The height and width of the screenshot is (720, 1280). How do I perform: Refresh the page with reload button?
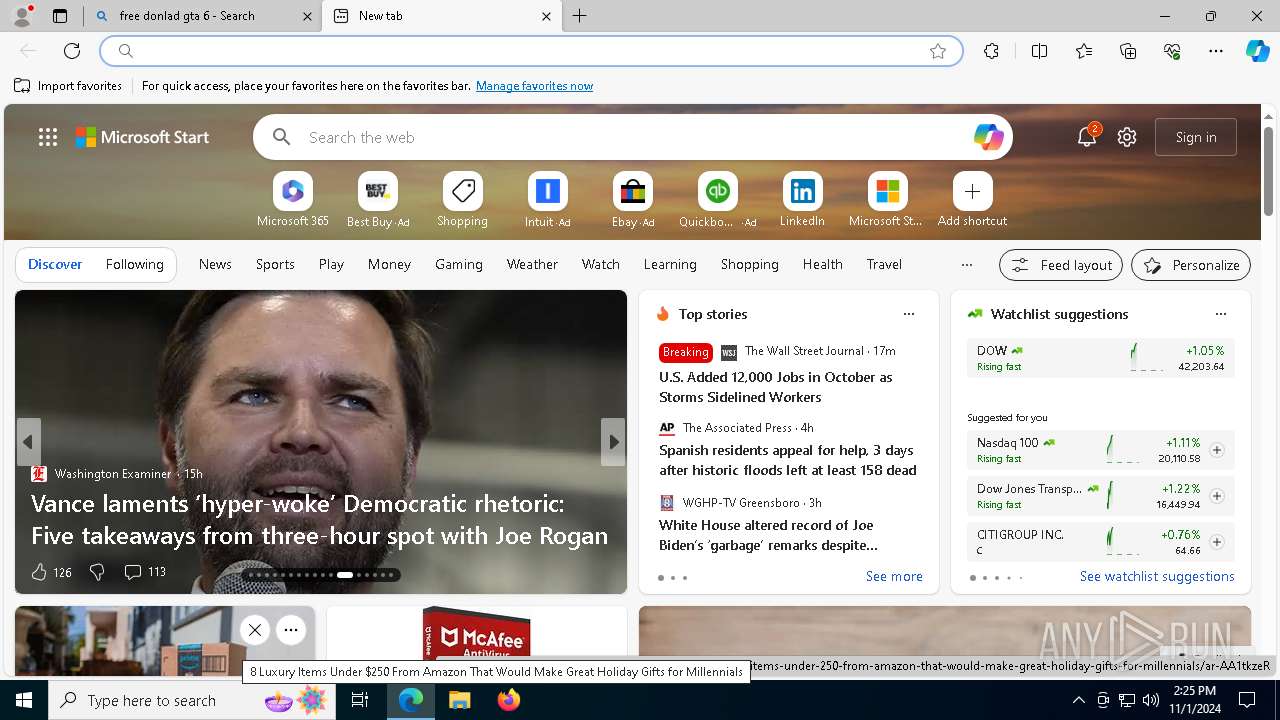click(x=72, y=51)
